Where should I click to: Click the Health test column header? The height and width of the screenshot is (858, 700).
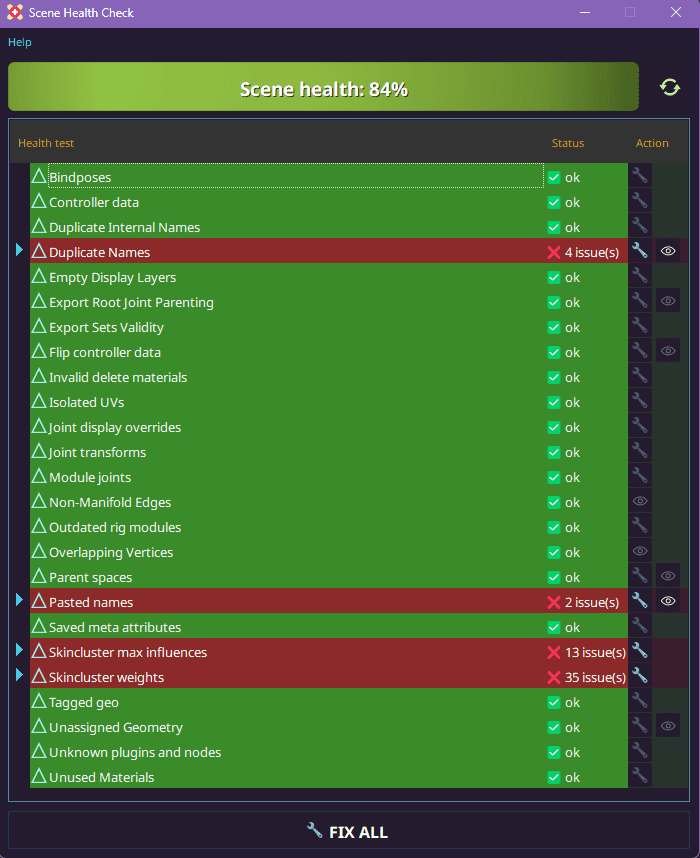click(x=46, y=143)
